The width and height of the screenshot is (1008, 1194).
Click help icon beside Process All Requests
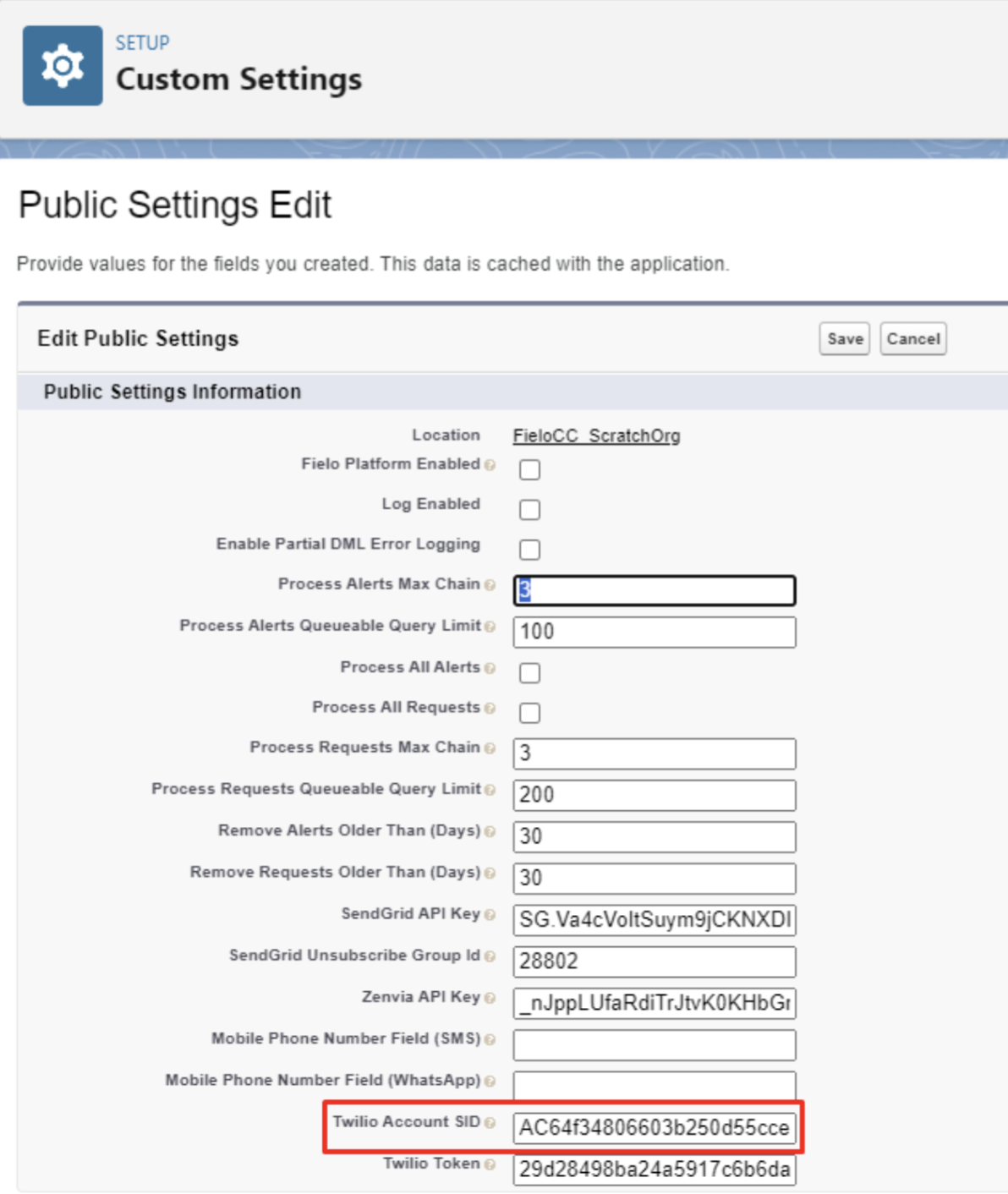[490, 709]
